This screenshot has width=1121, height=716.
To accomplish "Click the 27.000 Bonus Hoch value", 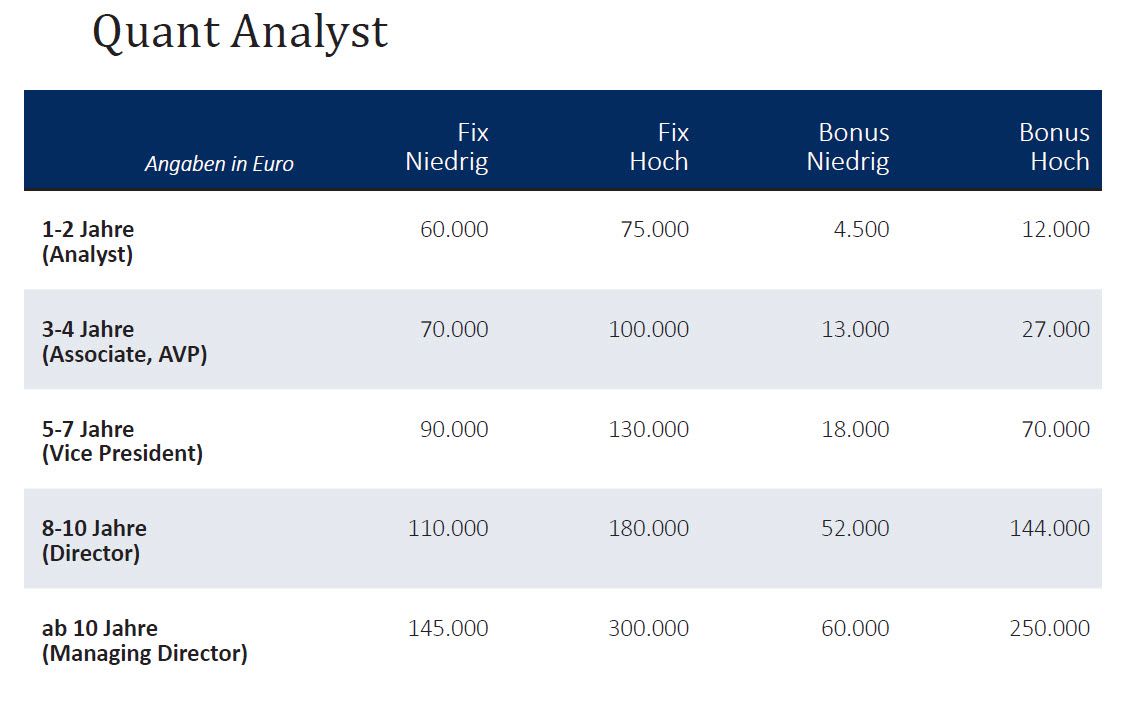I will [x=1056, y=330].
